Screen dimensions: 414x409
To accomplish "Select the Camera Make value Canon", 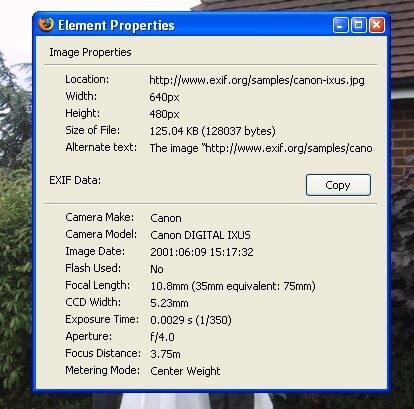I will click(x=166, y=218).
